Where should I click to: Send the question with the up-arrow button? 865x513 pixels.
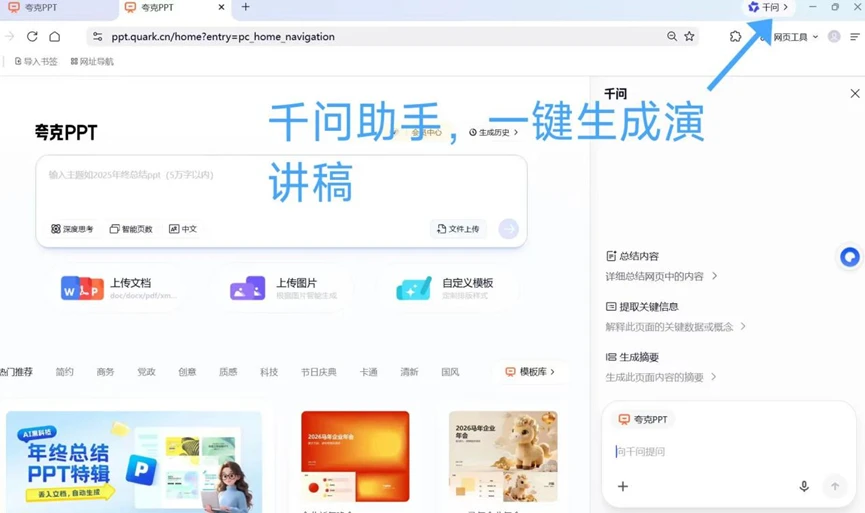835,486
